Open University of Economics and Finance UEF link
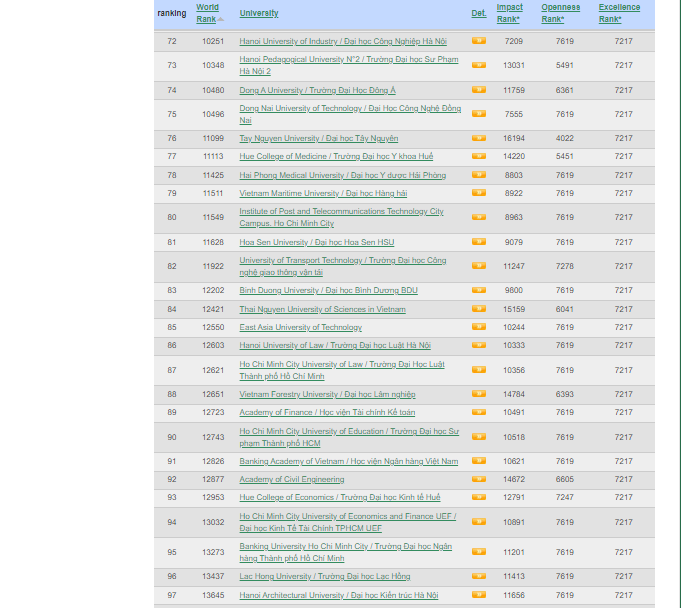This screenshot has width=681, height=608. (x=348, y=522)
